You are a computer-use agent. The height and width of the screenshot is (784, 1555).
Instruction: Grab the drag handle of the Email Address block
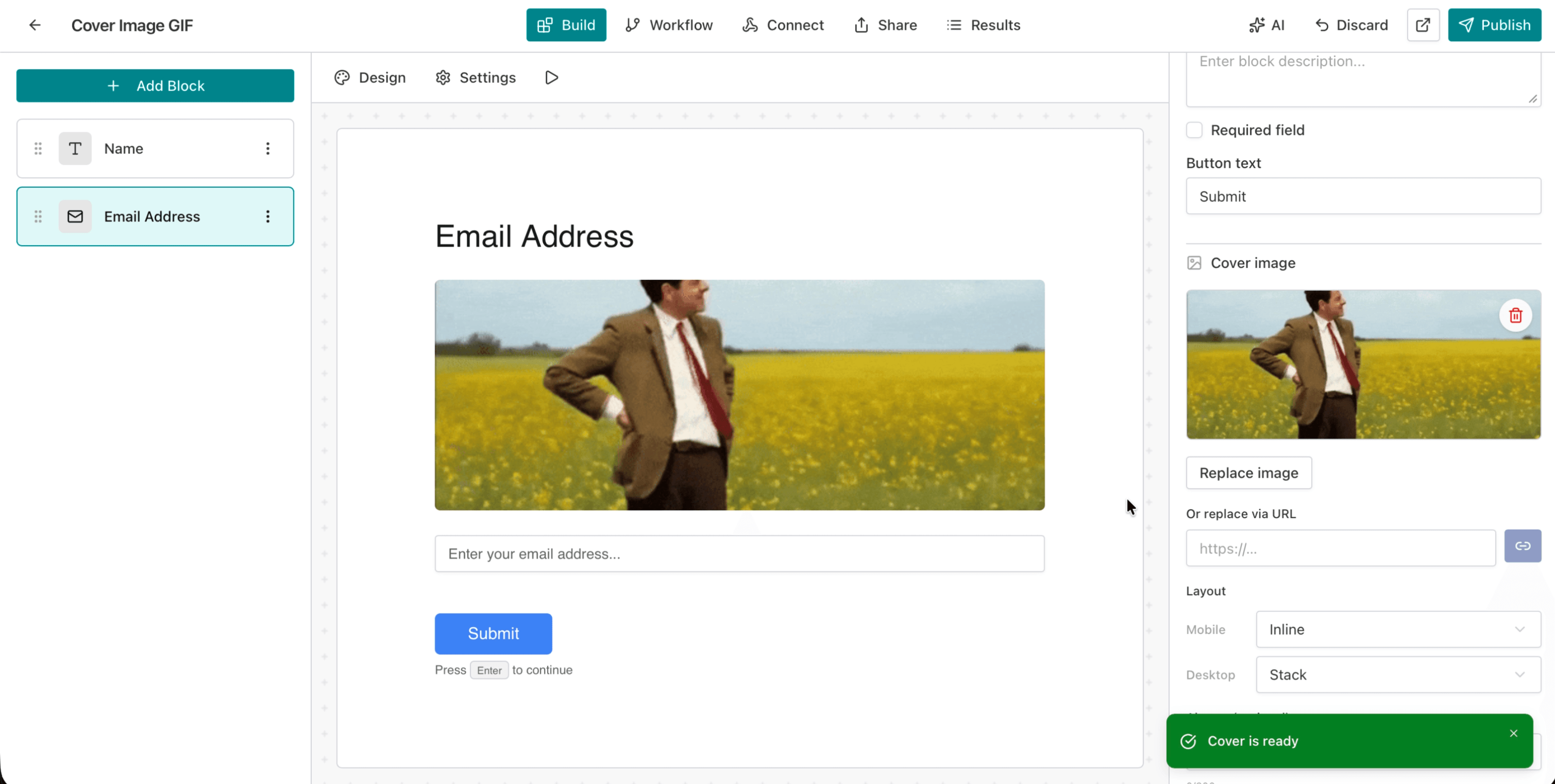[x=38, y=216]
